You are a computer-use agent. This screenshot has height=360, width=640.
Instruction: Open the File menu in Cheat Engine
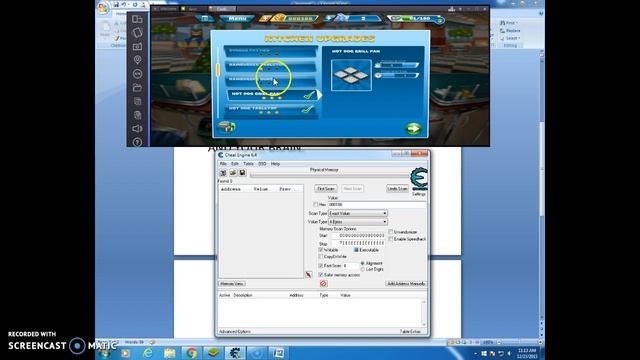(x=223, y=164)
